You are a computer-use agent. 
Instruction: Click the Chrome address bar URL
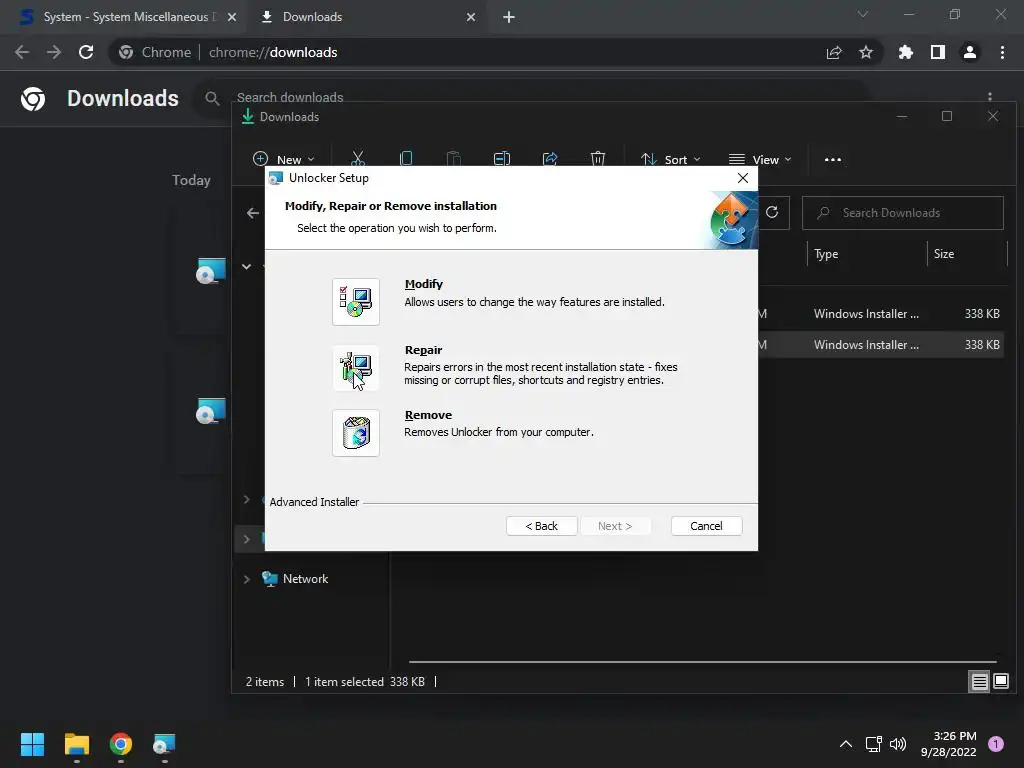click(273, 52)
